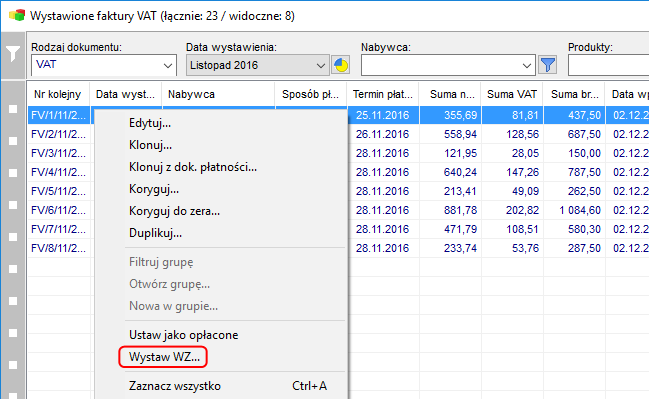This screenshot has height=399, width=649.
Task: Choose Wystaw WZ... from context menu
Action: tap(164, 357)
